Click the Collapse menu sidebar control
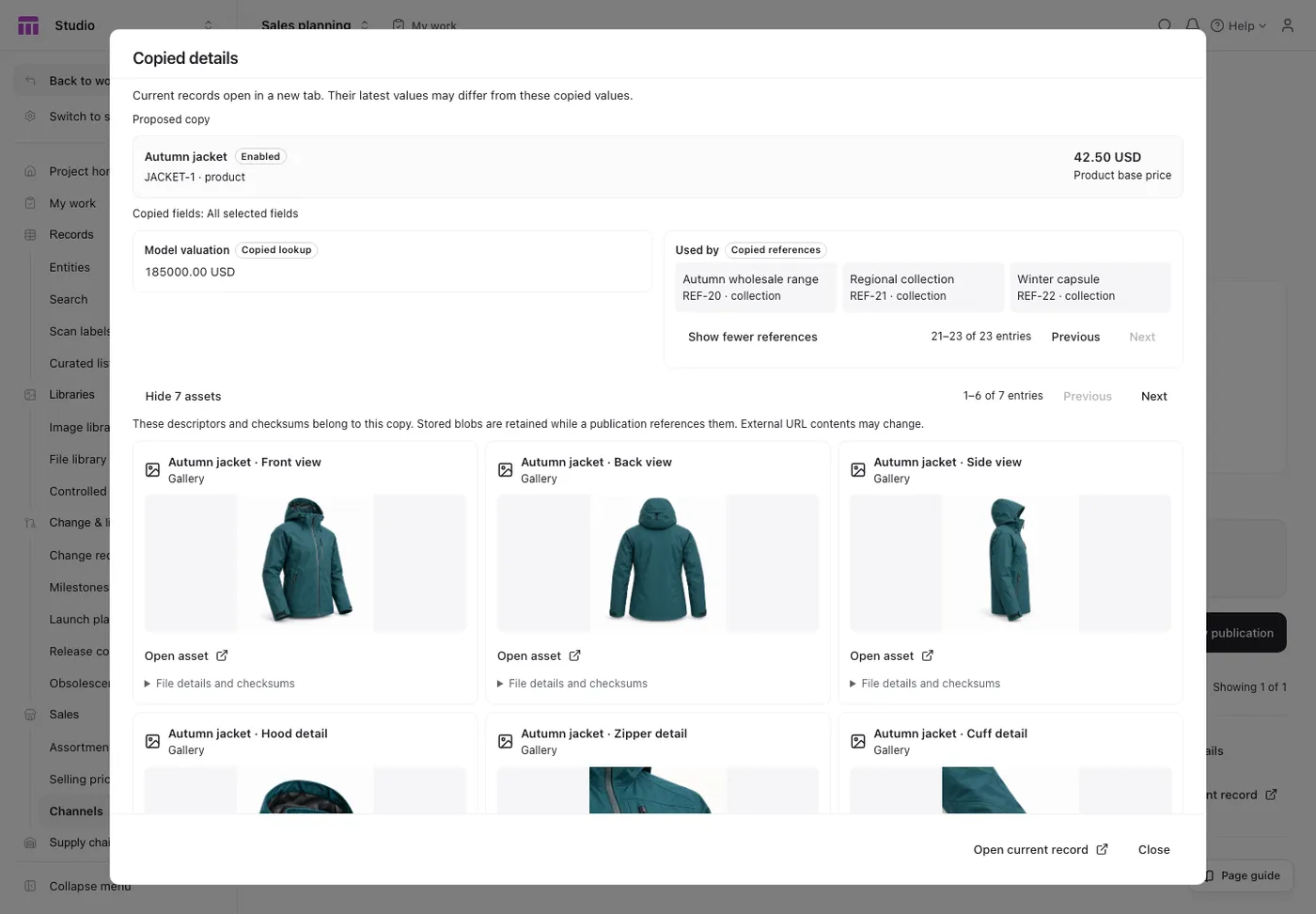Image resolution: width=1316 pixels, height=914 pixels. (78, 886)
